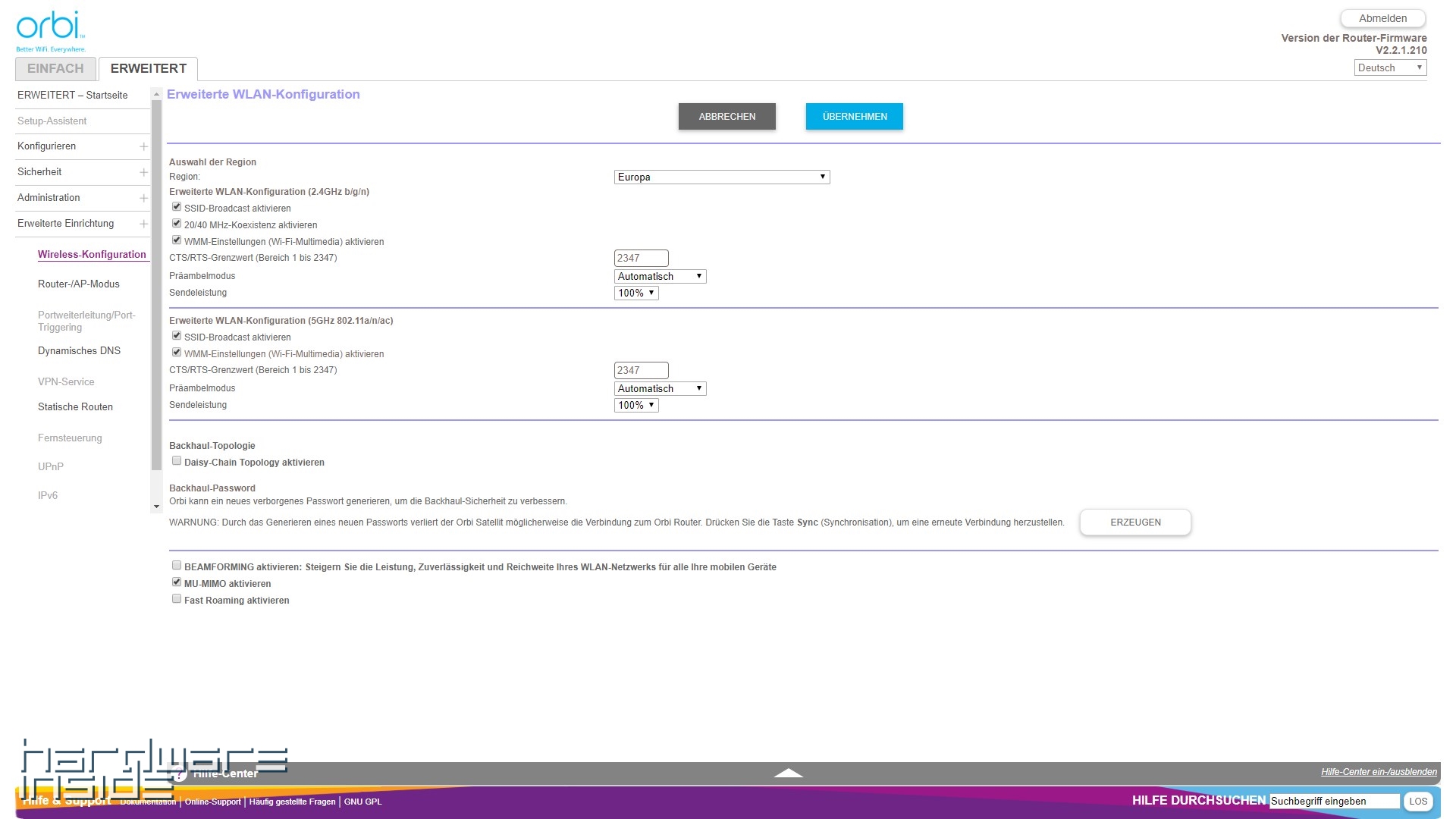Enable Daisy-Chain Topology checkbox
The height and width of the screenshot is (819, 1456).
(177, 460)
